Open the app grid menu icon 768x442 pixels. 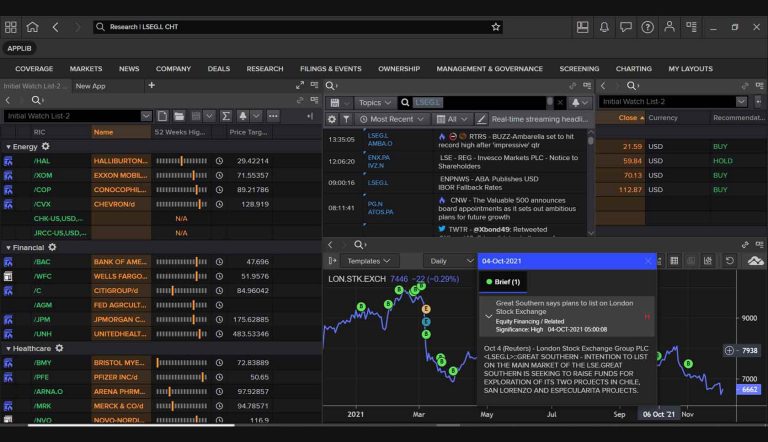10,27
